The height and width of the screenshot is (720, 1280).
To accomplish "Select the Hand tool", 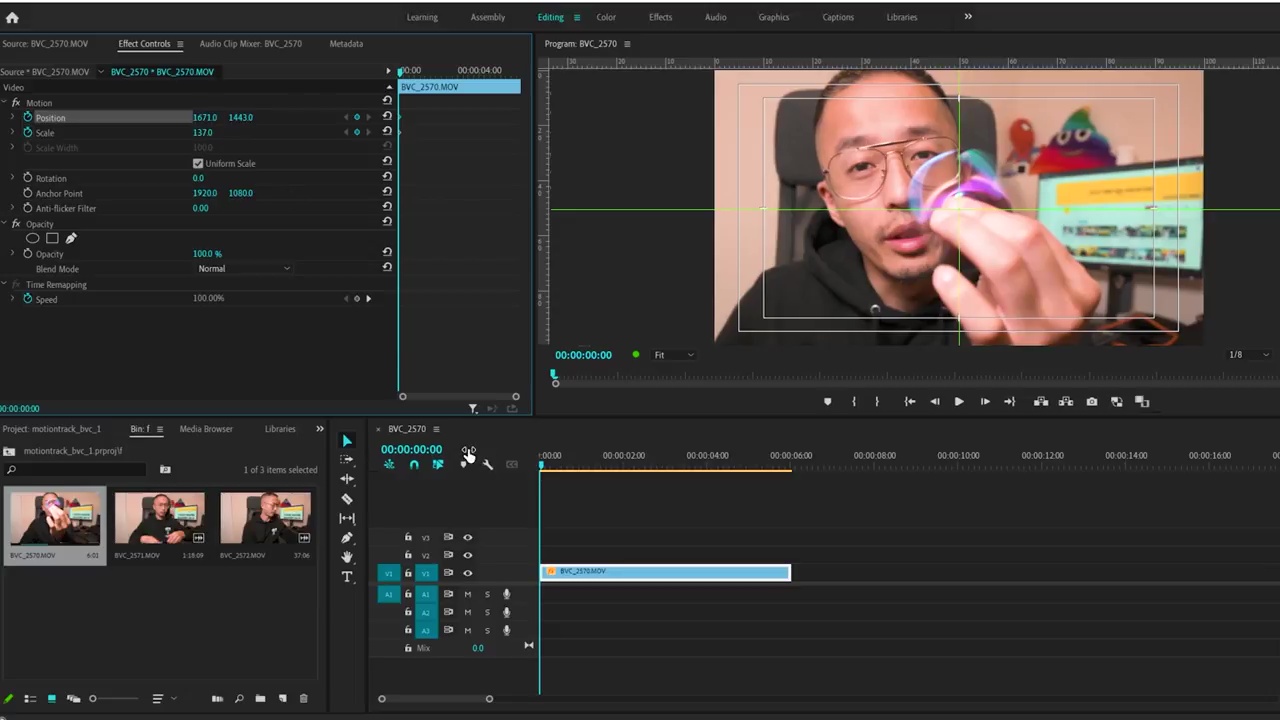I will tap(347, 557).
